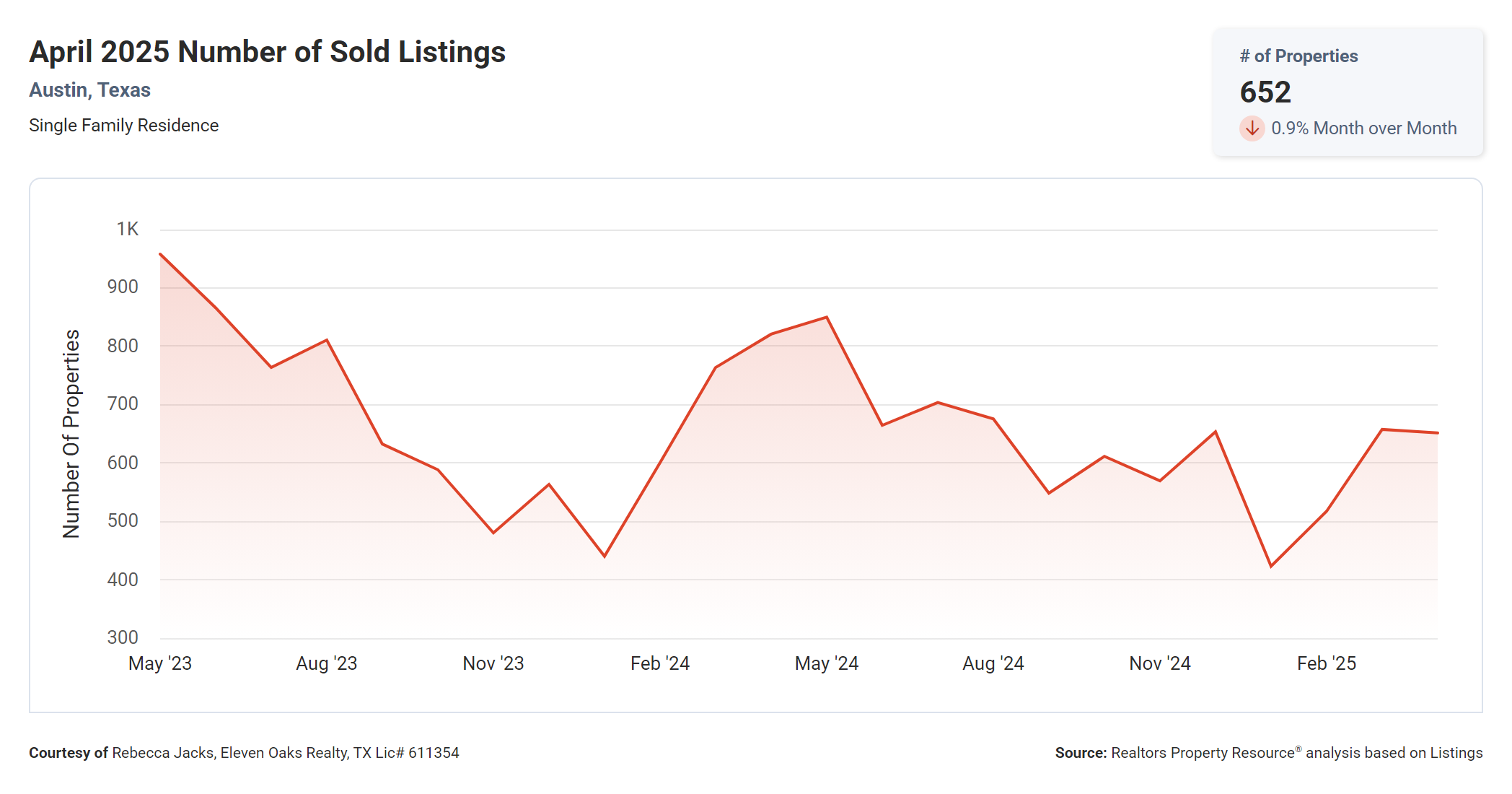Click the 652 properties count value

point(1265,92)
